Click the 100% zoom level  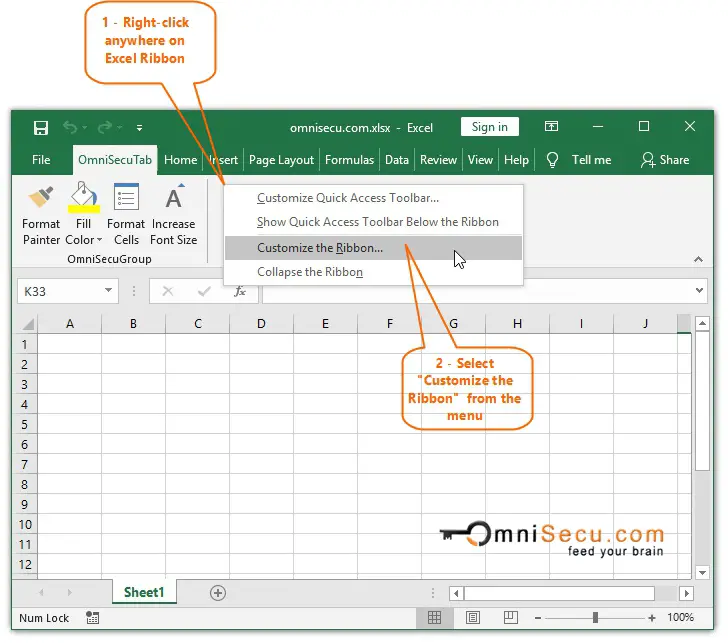pyautogui.click(x=680, y=617)
